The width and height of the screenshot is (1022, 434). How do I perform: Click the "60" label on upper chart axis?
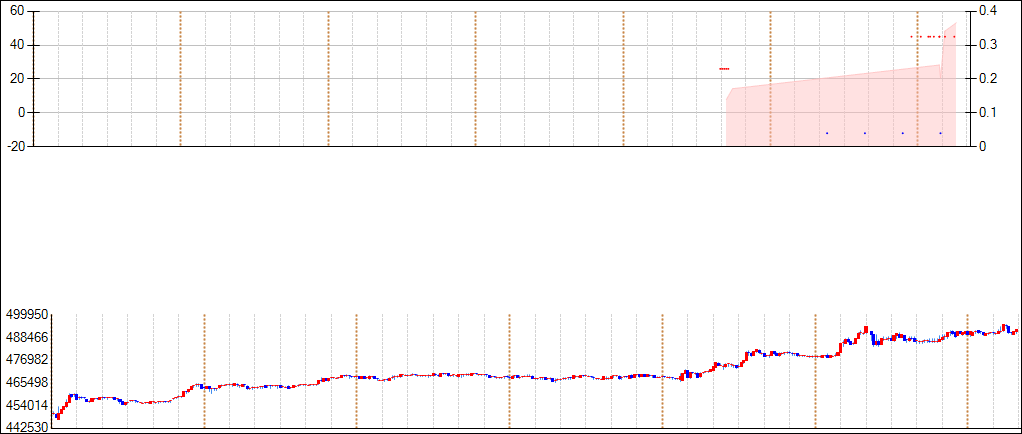tap(17, 11)
